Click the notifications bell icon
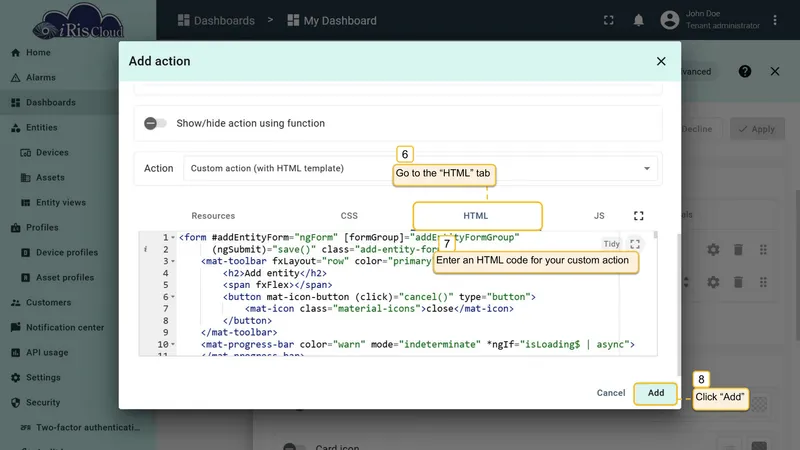Screen dimensions: 800x450 [x=638, y=20]
